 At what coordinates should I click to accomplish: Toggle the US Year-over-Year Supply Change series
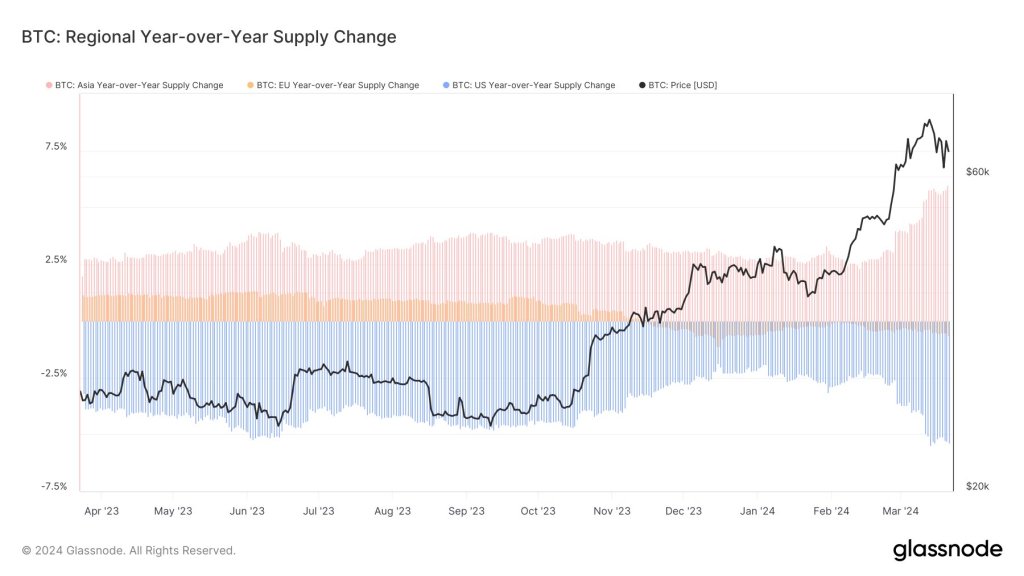click(x=533, y=86)
